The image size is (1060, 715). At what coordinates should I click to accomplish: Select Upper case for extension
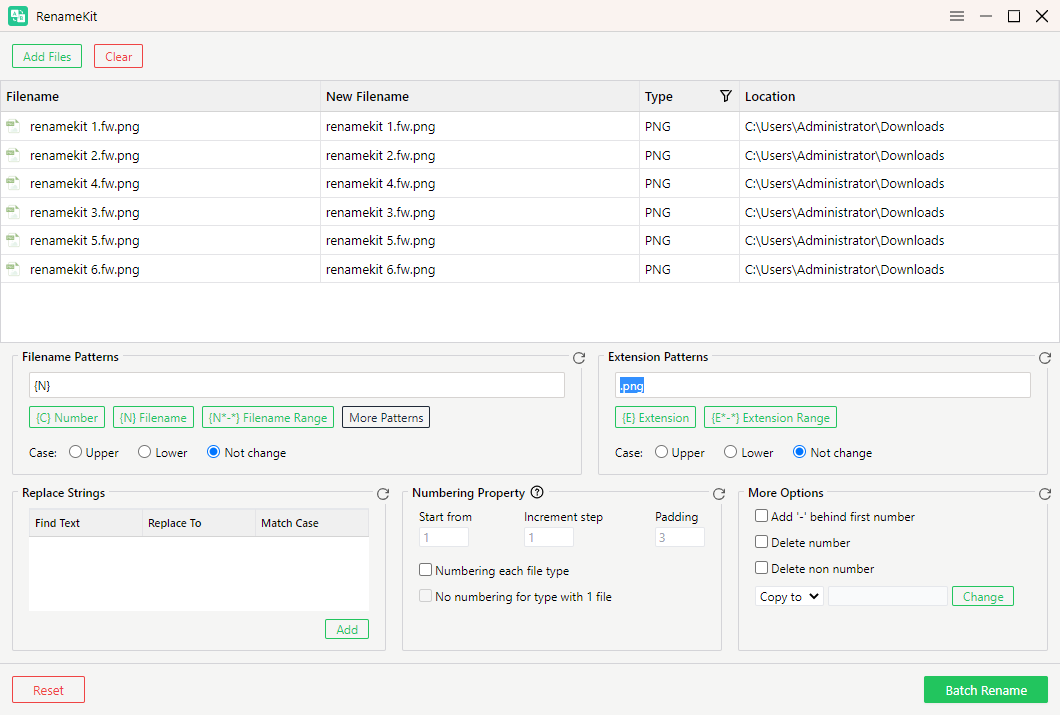(661, 452)
